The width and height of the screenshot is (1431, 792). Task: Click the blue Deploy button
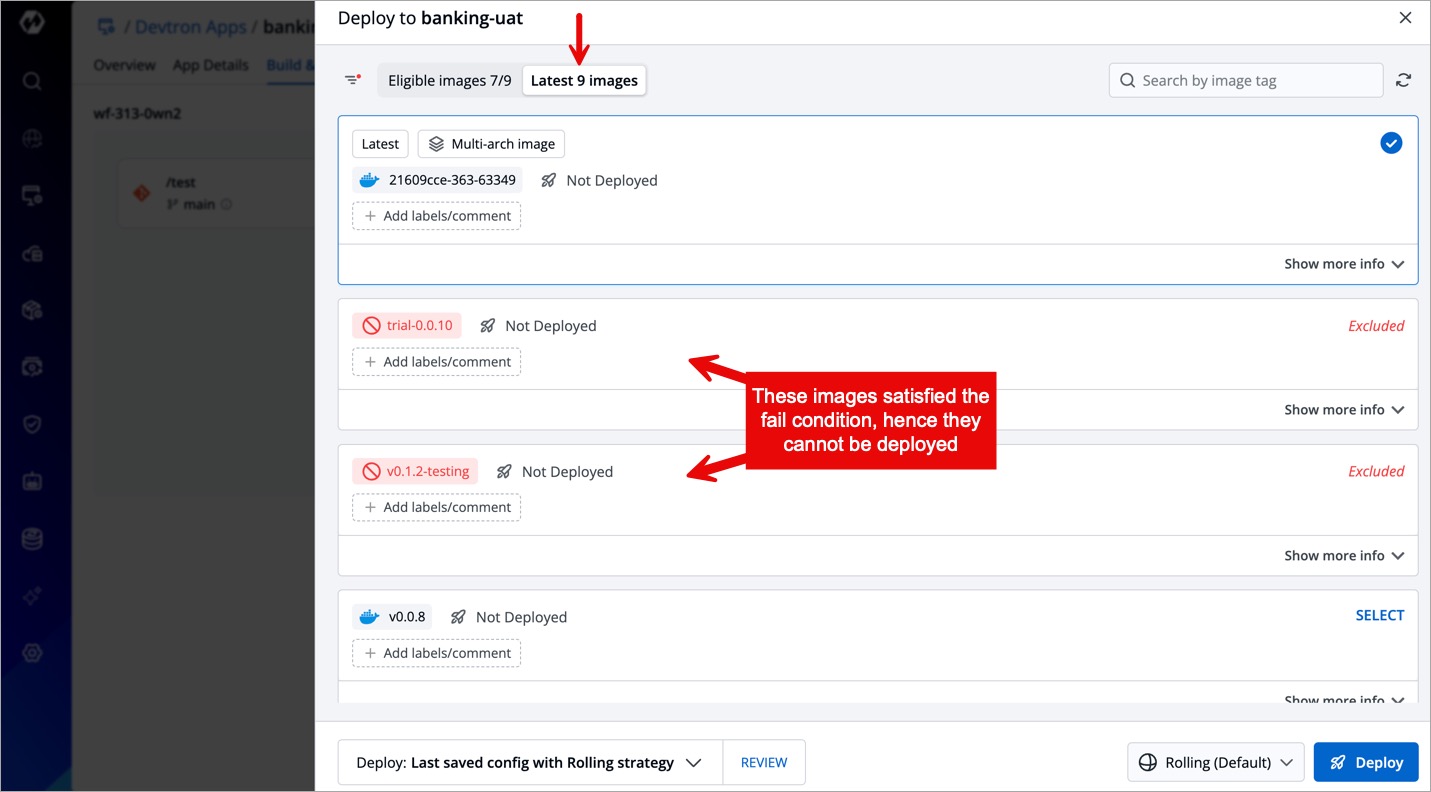[x=1366, y=762]
